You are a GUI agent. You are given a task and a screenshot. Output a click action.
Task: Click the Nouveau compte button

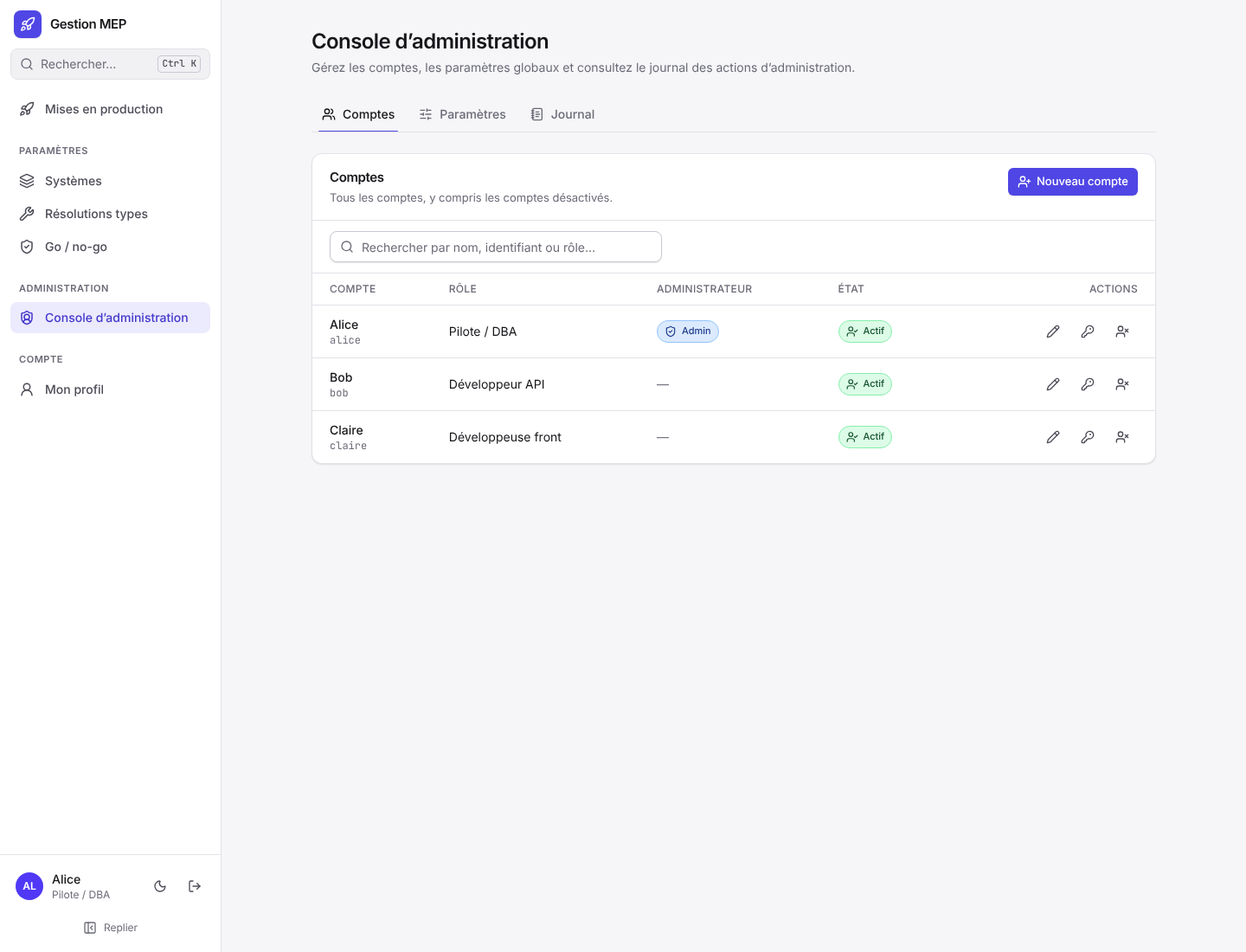coord(1073,182)
